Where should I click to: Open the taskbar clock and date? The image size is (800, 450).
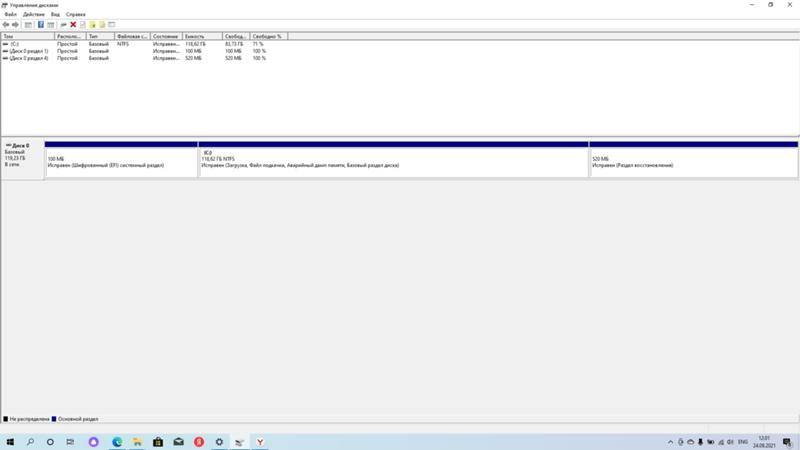coord(764,442)
